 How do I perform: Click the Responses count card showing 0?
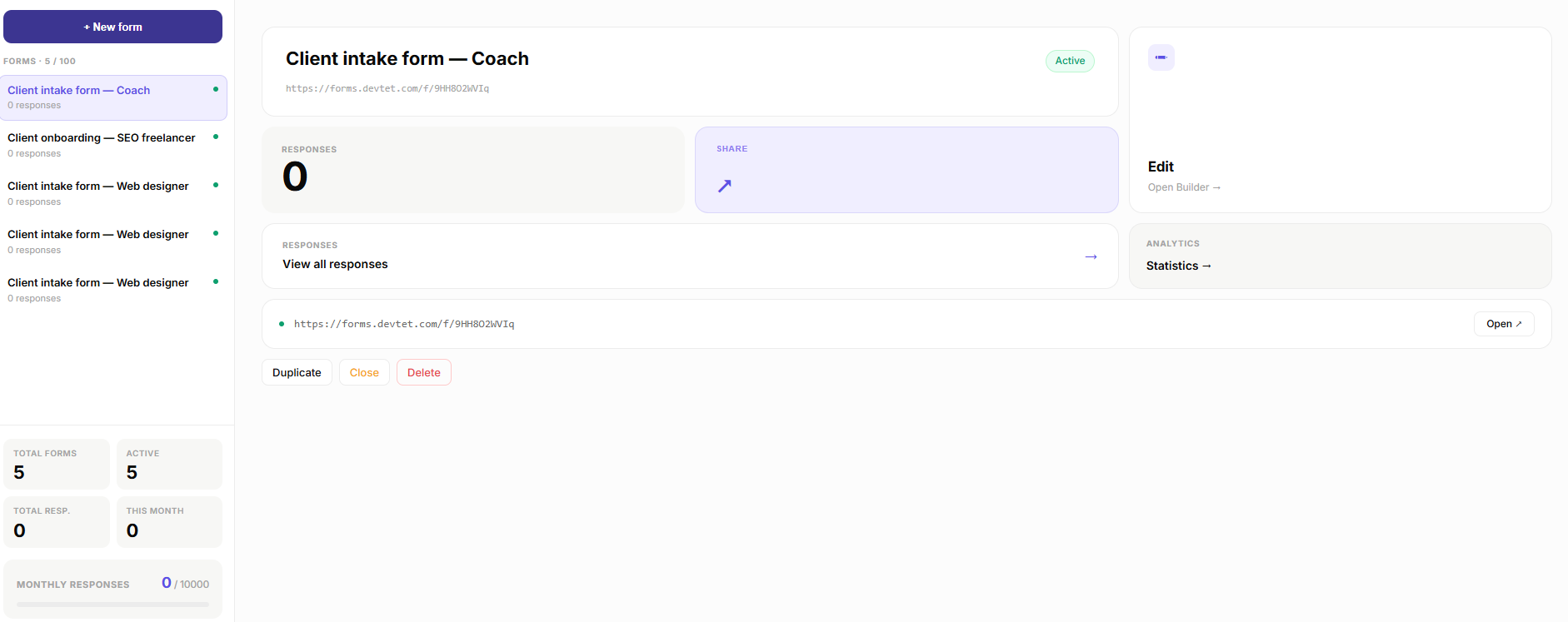pos(473,170)
